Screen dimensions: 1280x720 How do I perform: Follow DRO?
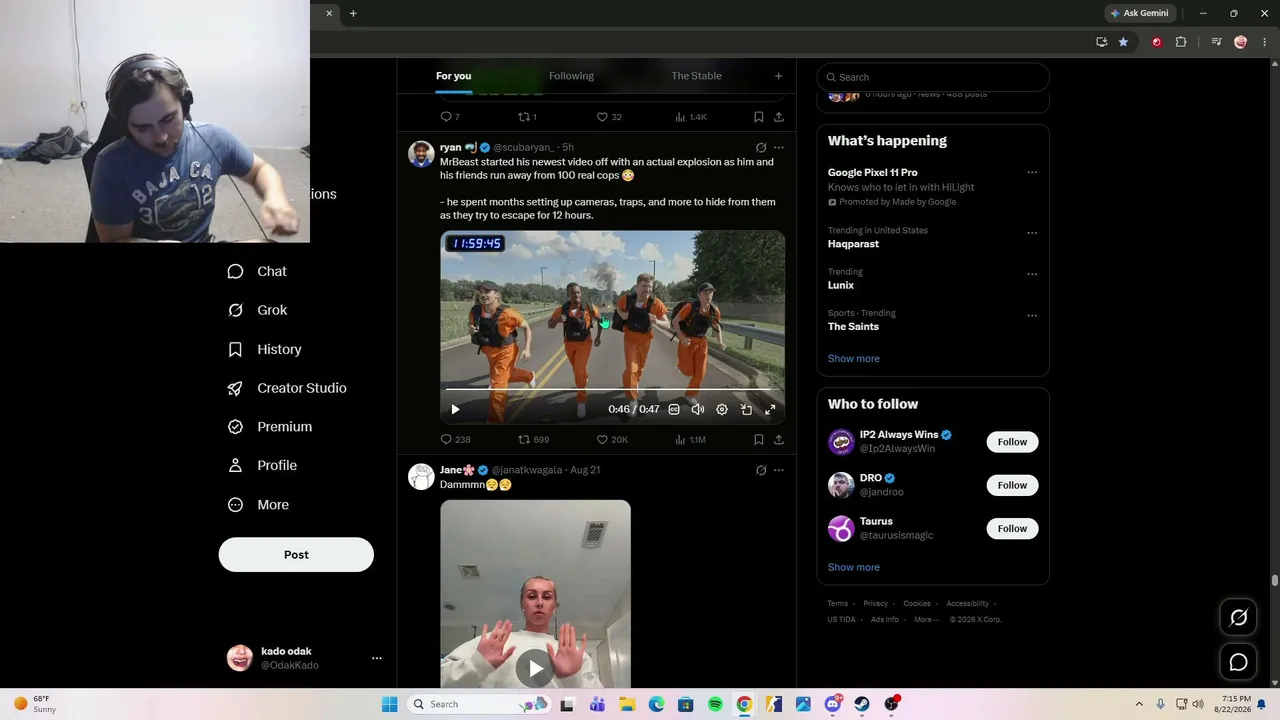click(x=1012, y=485)
